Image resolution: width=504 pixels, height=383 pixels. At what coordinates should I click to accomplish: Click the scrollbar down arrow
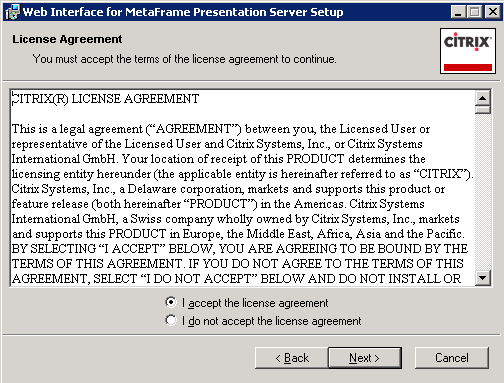483,277
